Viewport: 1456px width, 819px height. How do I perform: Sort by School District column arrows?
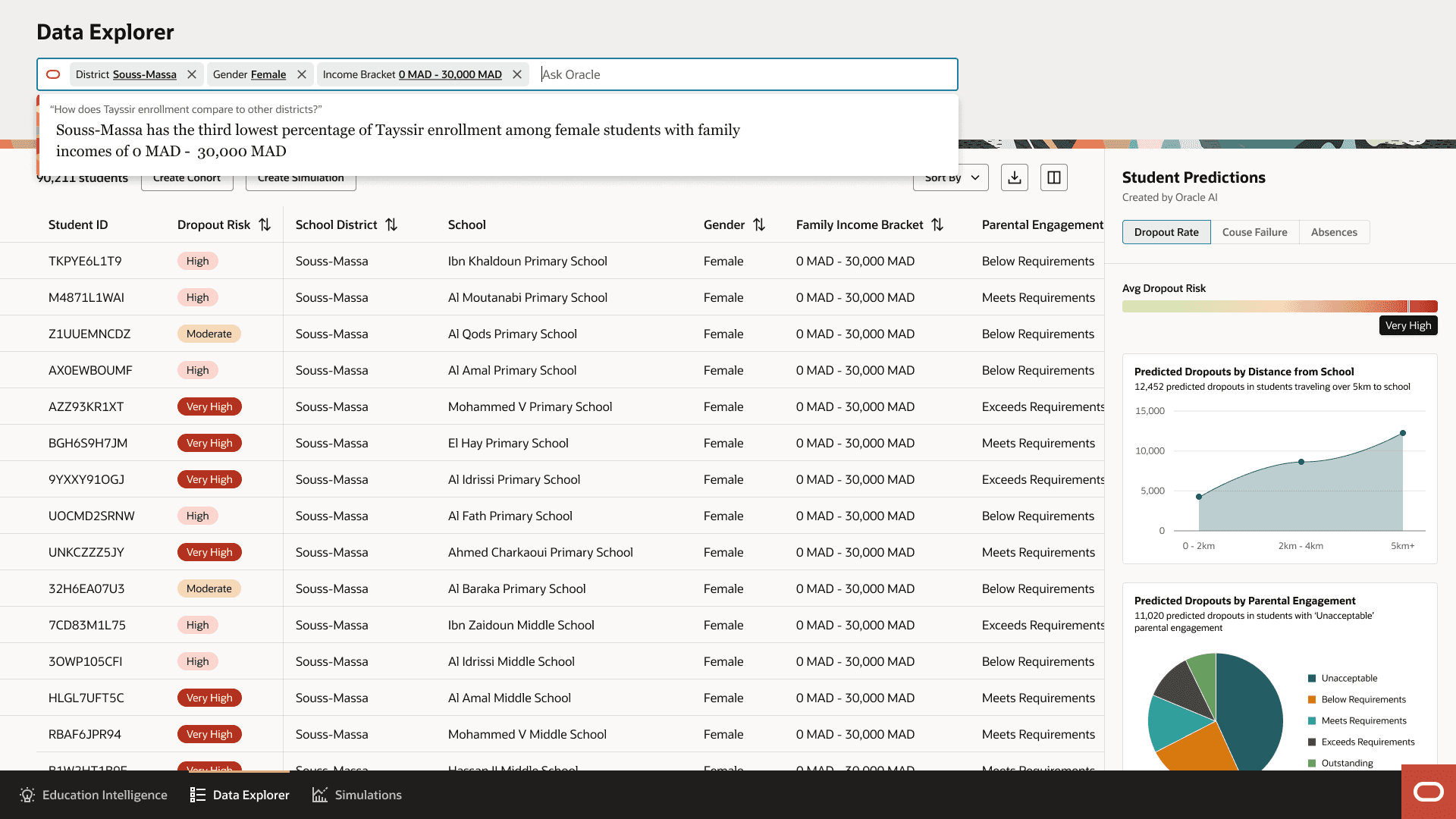(x=391, y=224)
